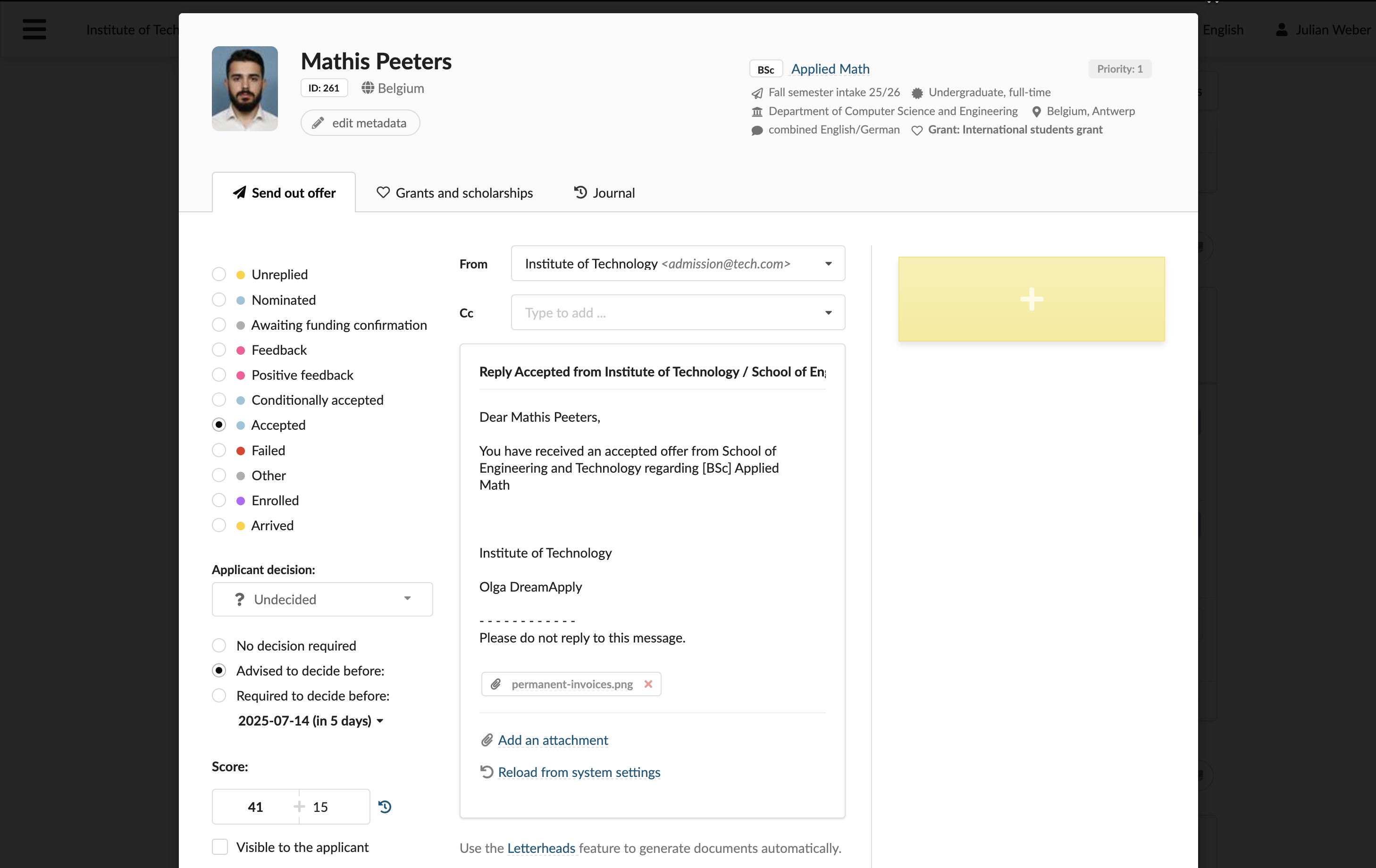1376x868 pixels.
Task: Click the pencil icon in edit metadata
Action: [x=318, y=123]
